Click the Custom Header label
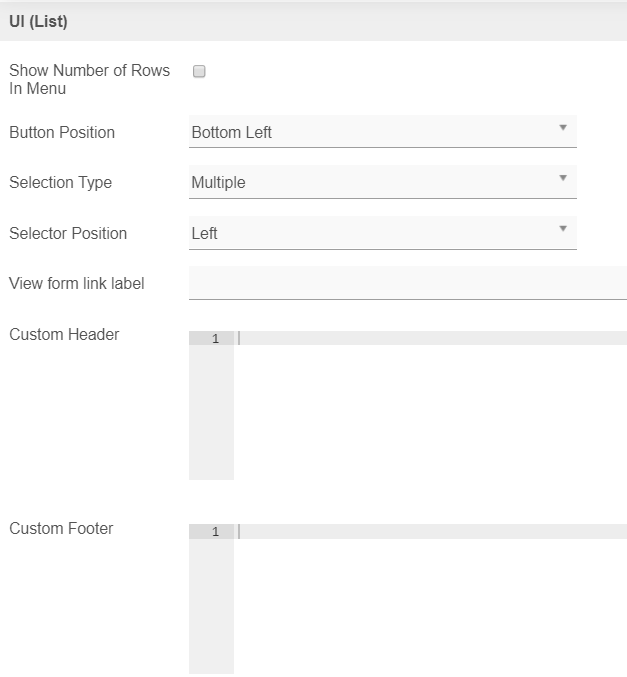Image resolution: width=627 pixels, height=677 pixels. (x=64, y=334)
